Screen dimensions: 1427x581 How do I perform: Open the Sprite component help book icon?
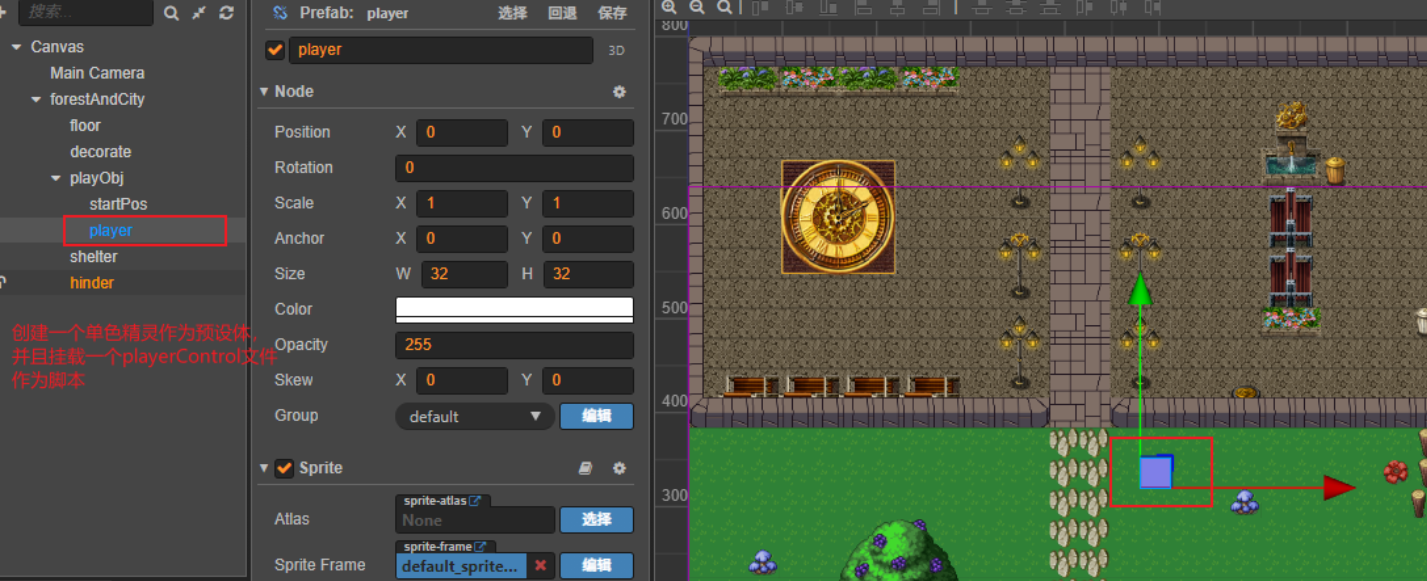pyautogui.click(x=587, y=468)
